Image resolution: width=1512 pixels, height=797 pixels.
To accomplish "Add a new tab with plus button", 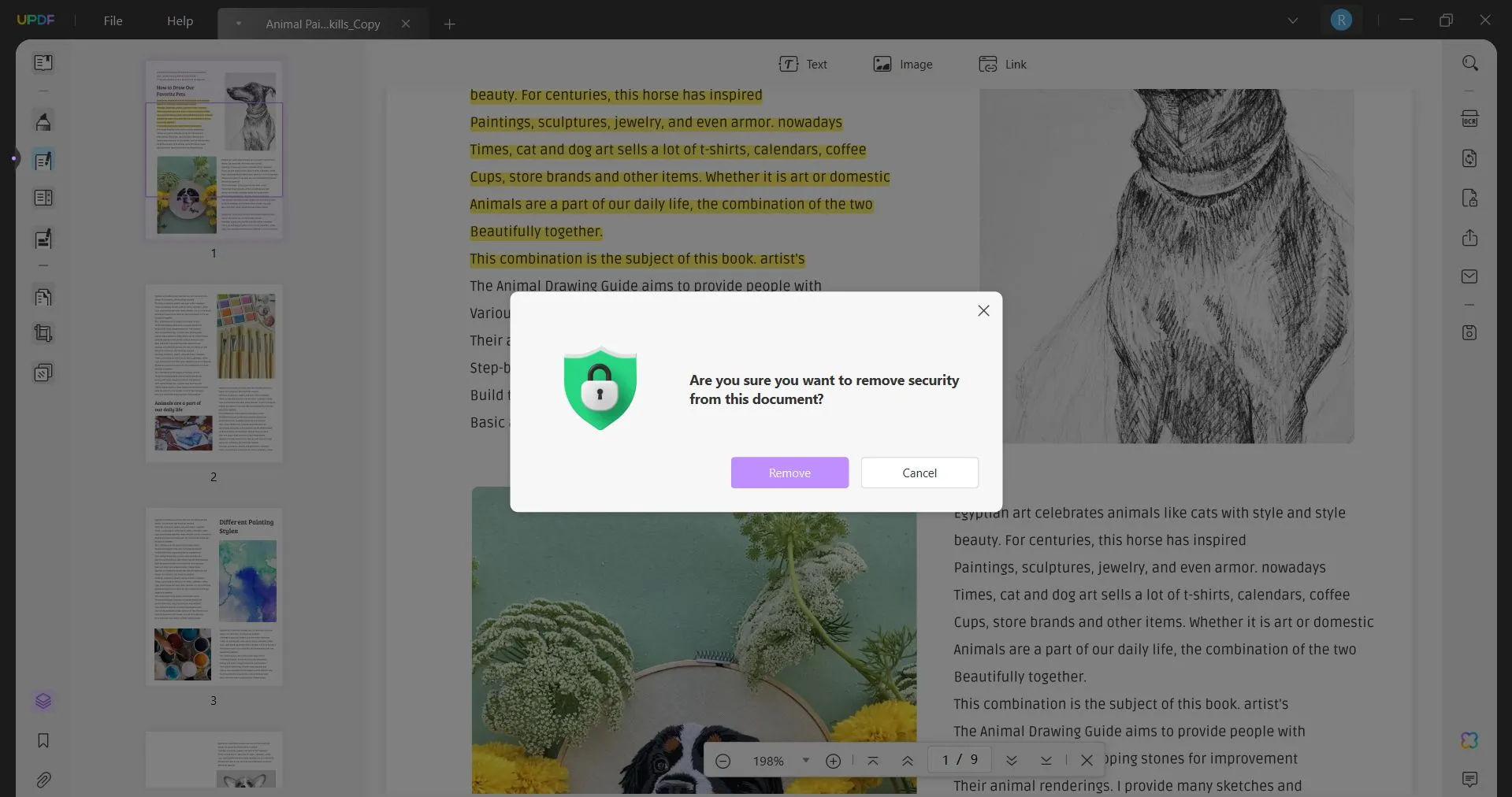I will click(449, 24).
